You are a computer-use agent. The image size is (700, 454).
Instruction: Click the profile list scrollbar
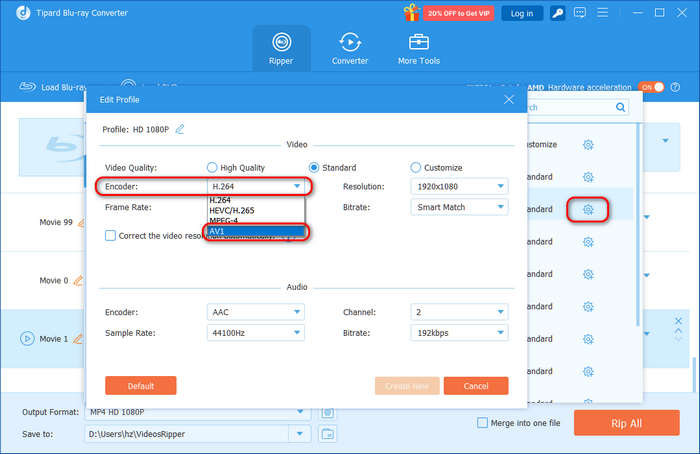(x=638, y=225)
